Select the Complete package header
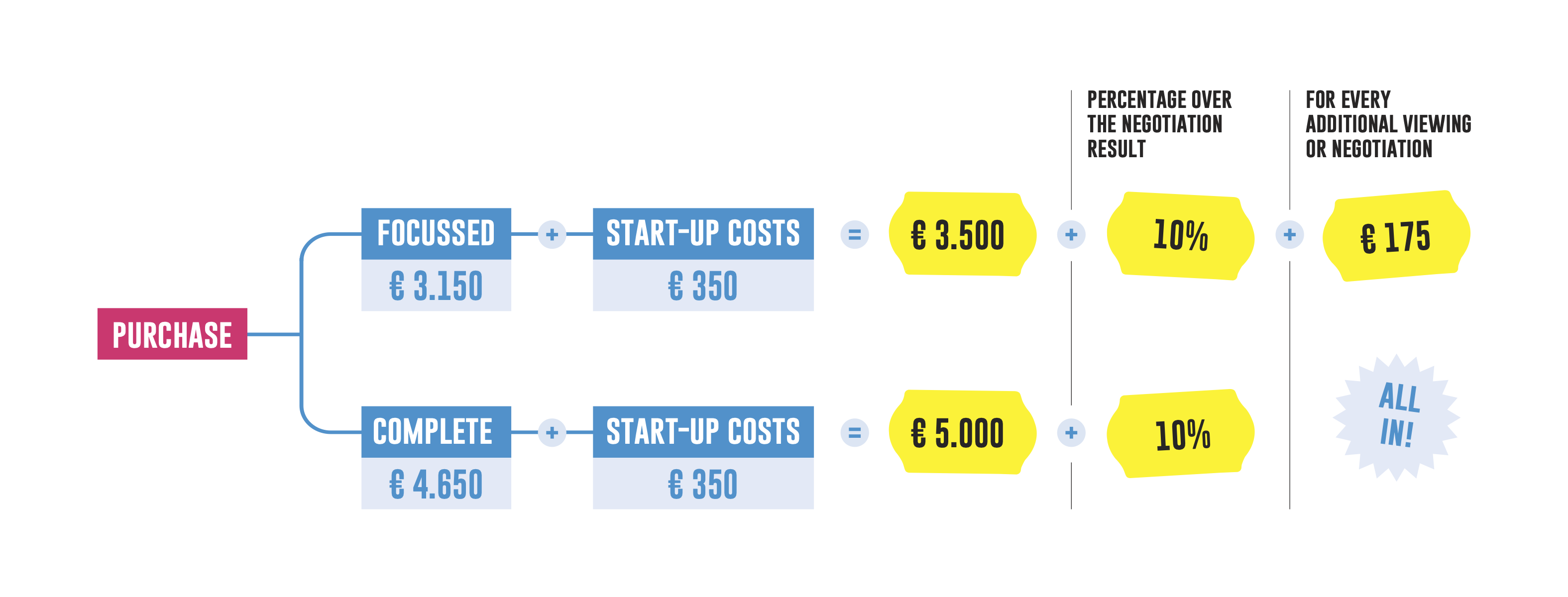1568x597 pixels. pyautogui.click(x=436, y=432)
